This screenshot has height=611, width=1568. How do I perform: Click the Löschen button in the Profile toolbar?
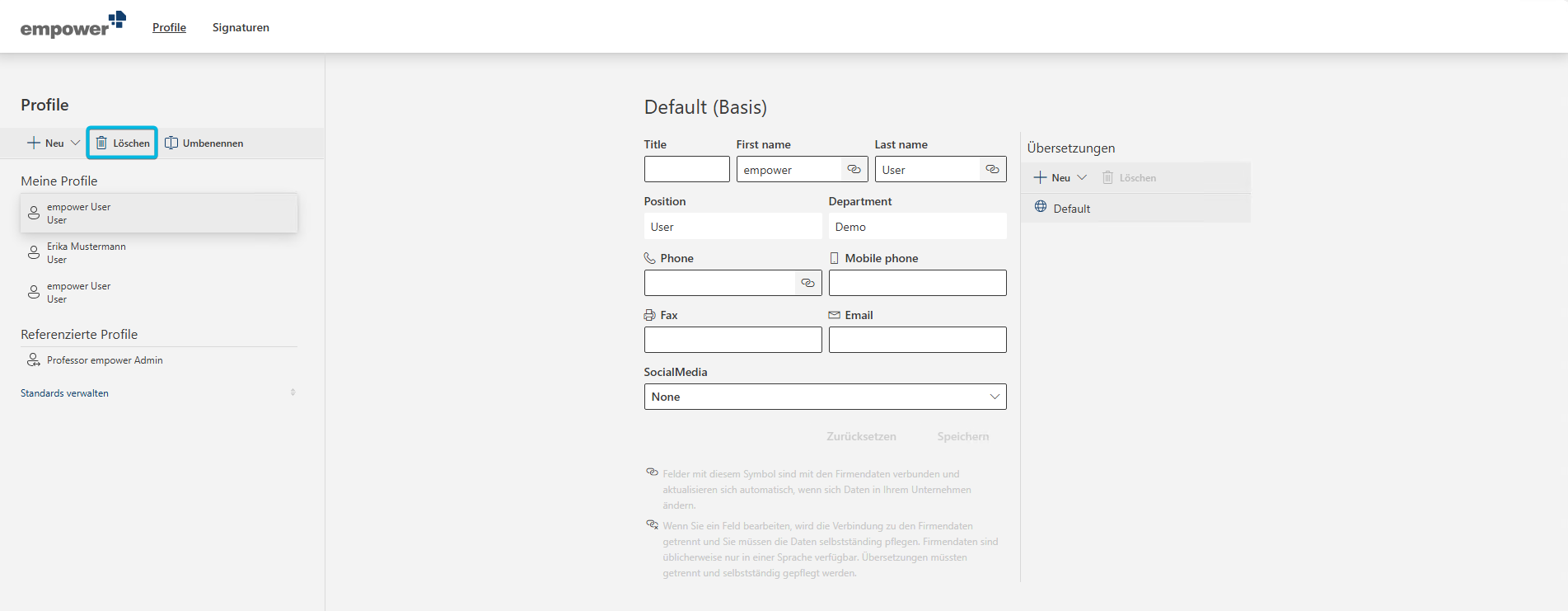122,143
